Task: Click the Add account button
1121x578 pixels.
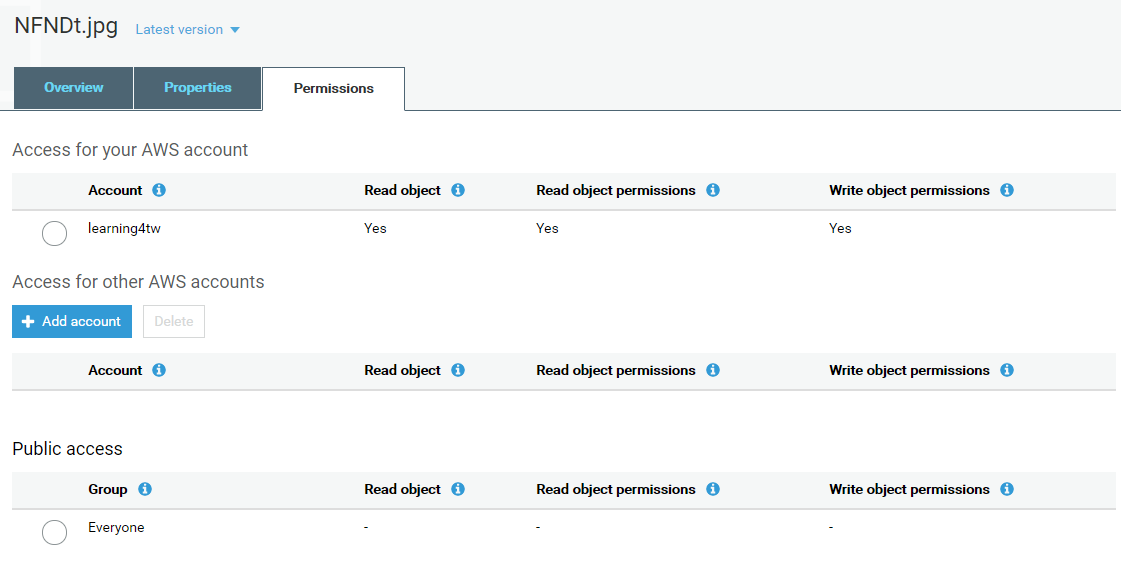Action: [72, 321]
